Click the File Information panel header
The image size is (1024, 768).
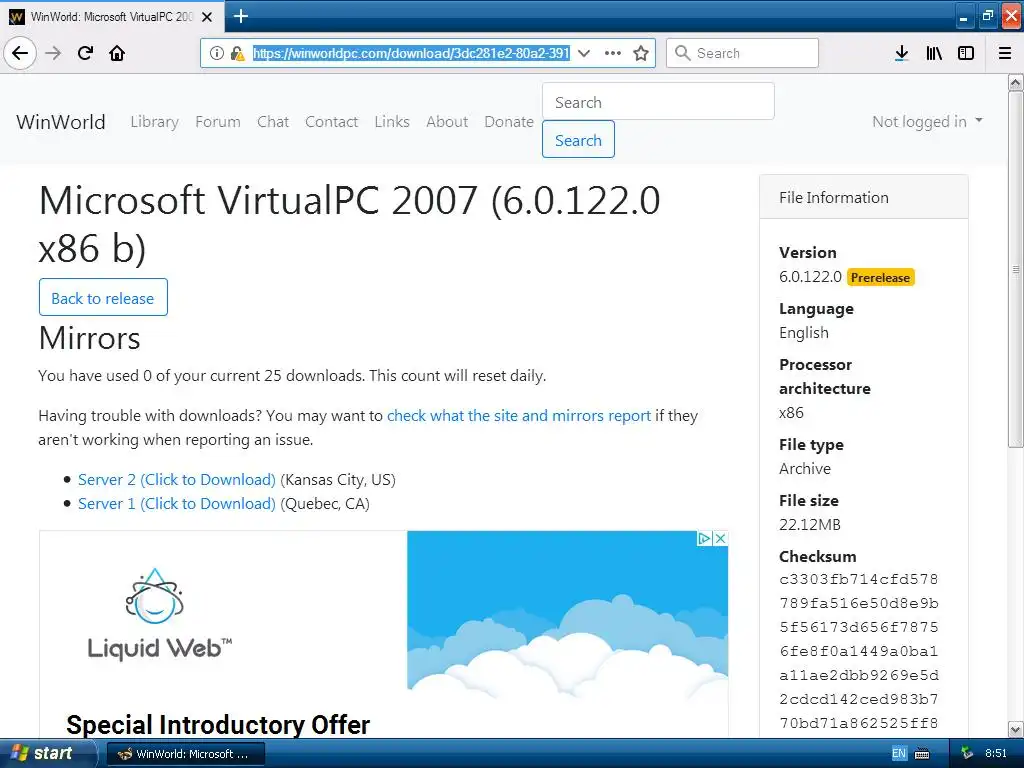[863, 197]
